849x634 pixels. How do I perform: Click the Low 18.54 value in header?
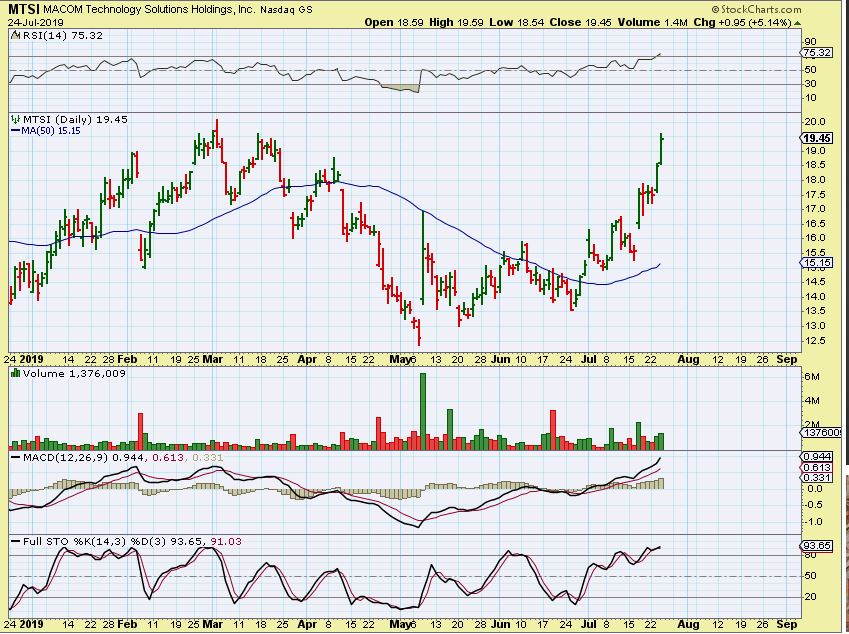[517, 22]
